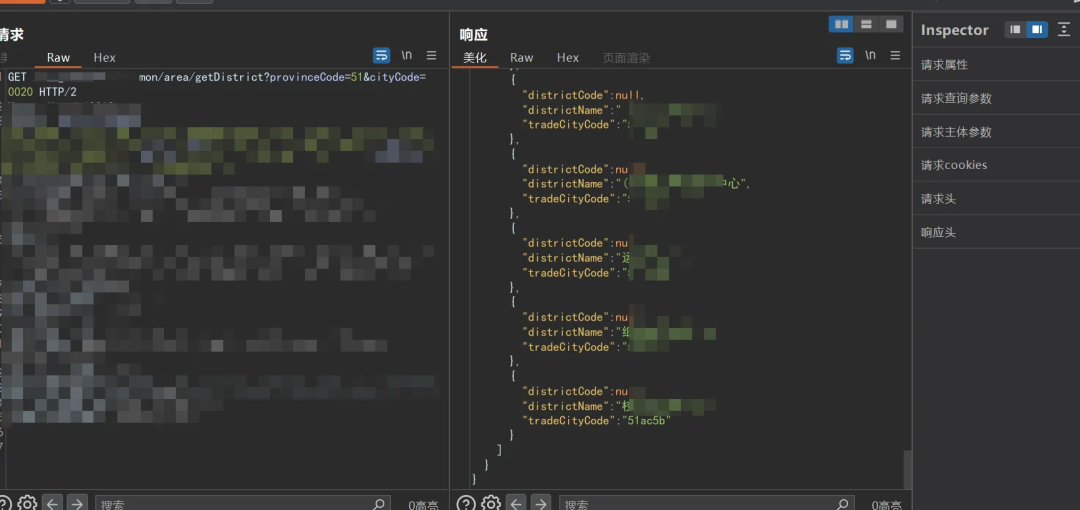Switch request view to Hex tab

pyautogui.click(x=105, y=58)
